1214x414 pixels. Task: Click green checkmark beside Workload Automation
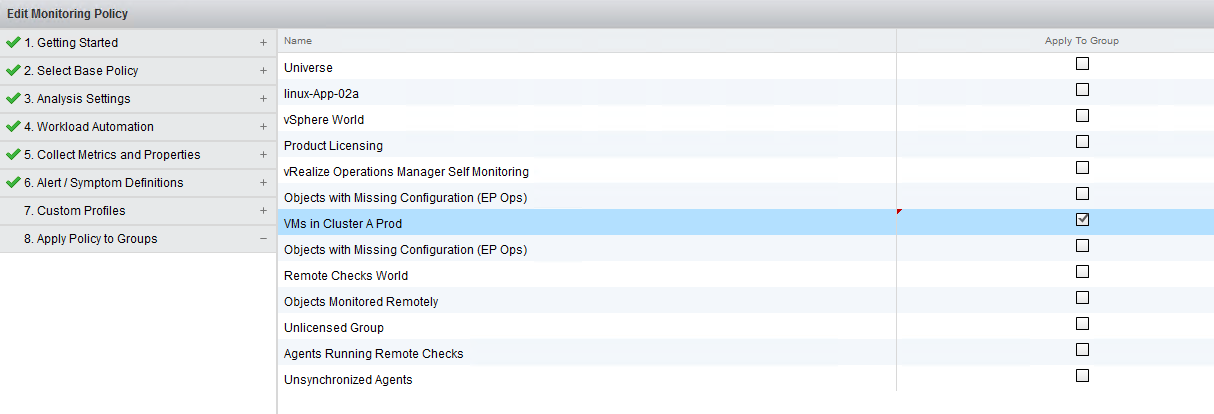click(13, 127)
